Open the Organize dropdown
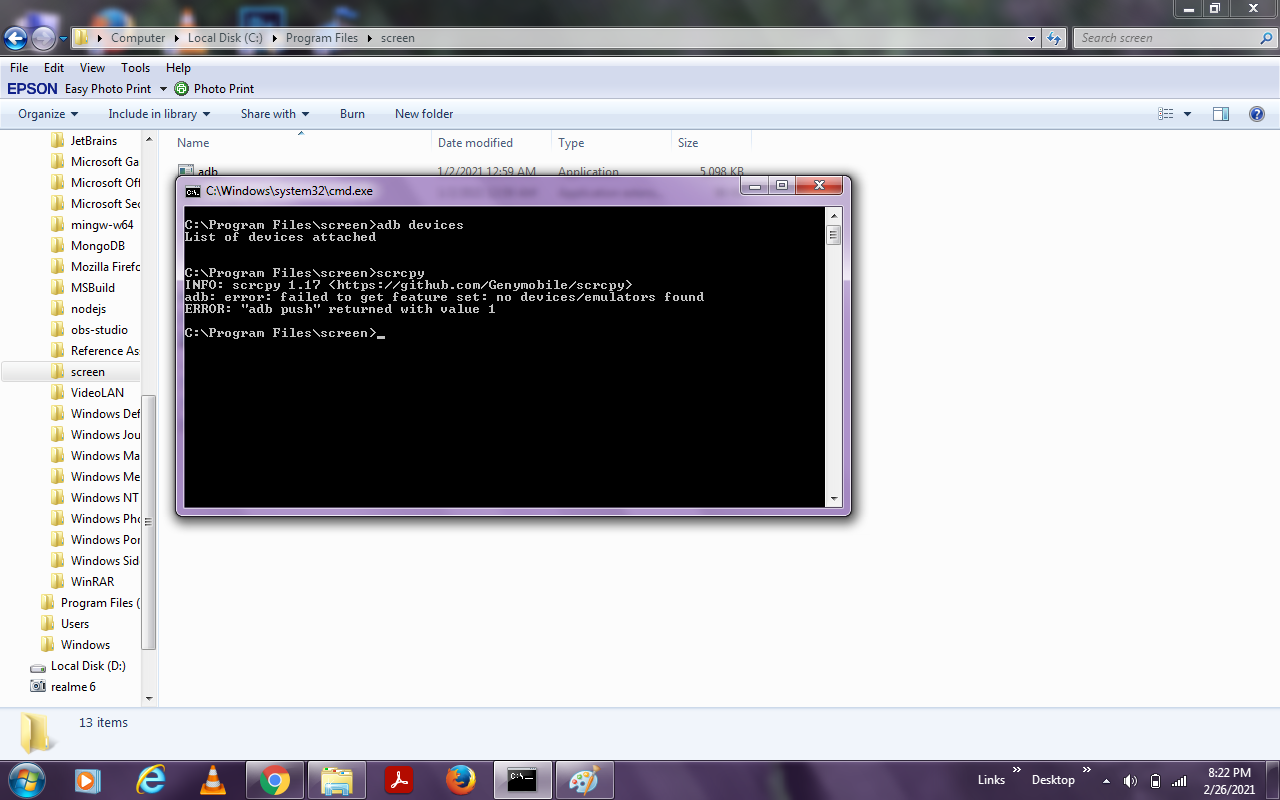The image size is (1280, 800). [x=46, y=113]
